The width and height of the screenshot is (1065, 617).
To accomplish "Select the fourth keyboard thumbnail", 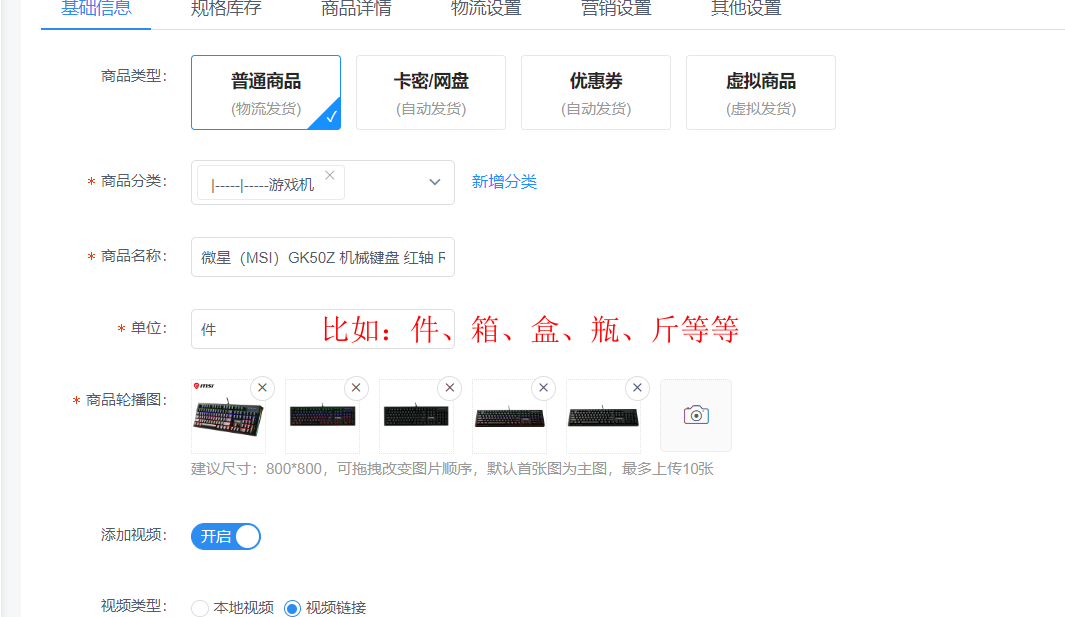I will 509,416.
